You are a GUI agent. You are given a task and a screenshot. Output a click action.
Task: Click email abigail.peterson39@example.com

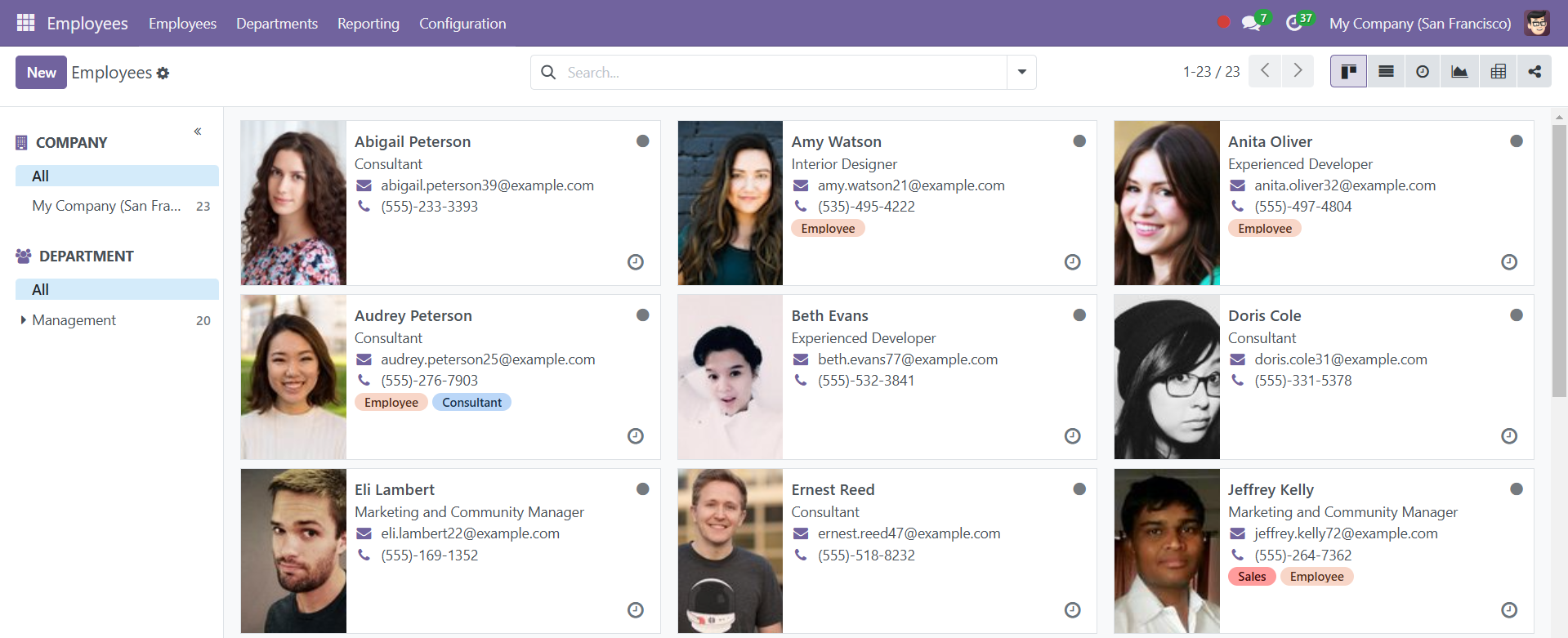[487, 185]
